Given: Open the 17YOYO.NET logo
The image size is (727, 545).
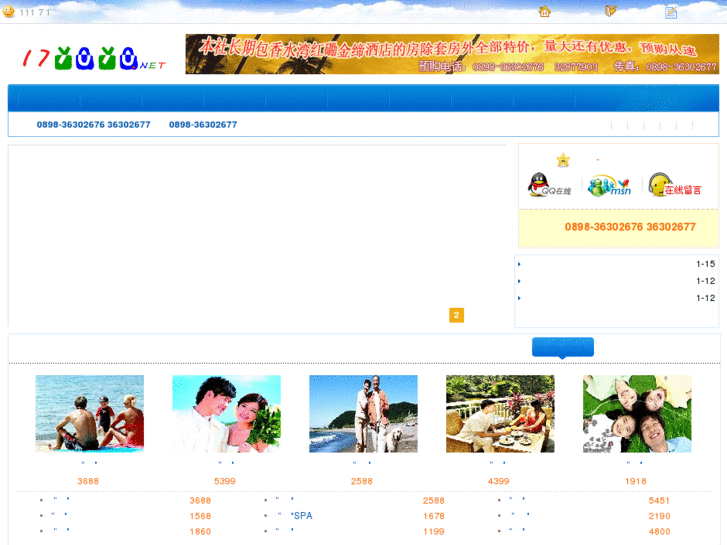Looking at the screenshot, I should click(x=94, y=58).
